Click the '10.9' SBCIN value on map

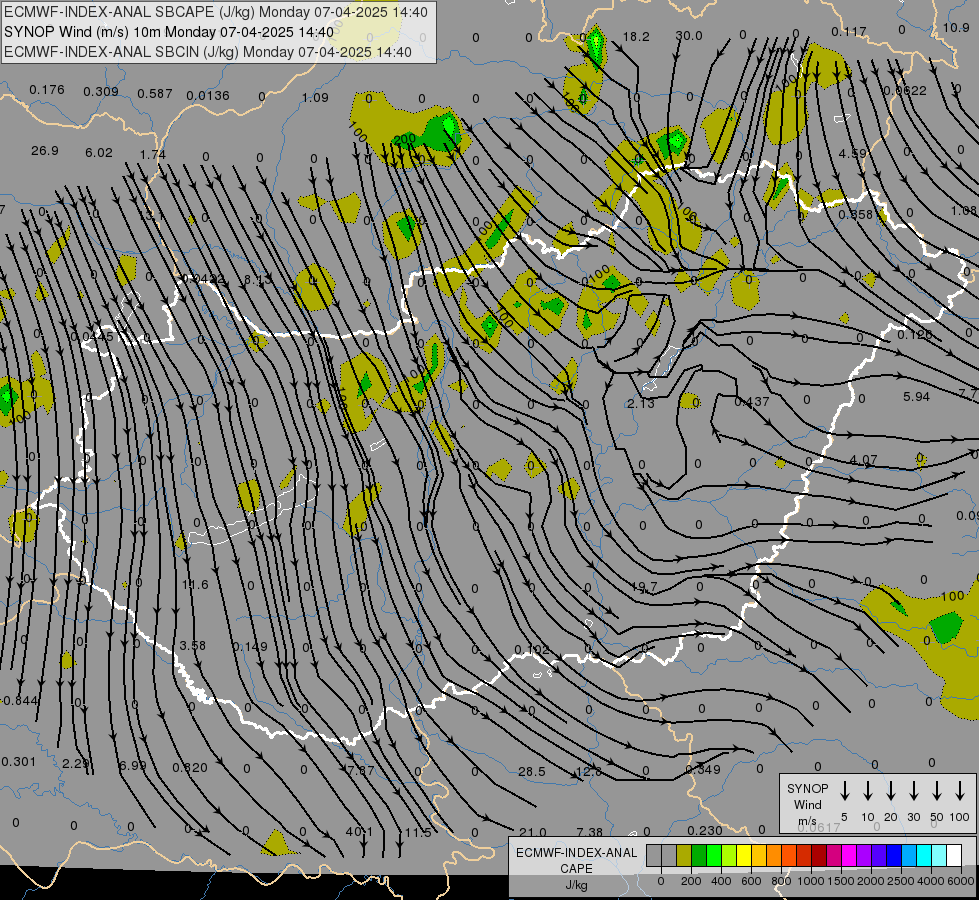point(956,27)
